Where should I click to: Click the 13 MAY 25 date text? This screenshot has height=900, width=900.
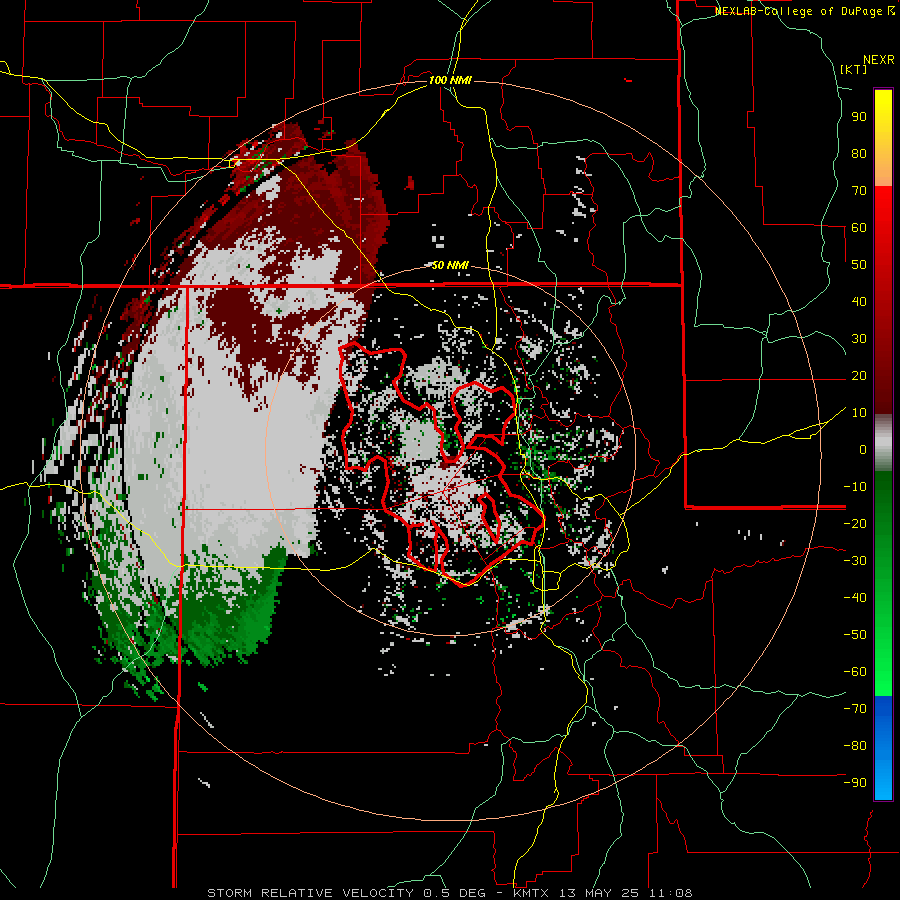[601, 893]
